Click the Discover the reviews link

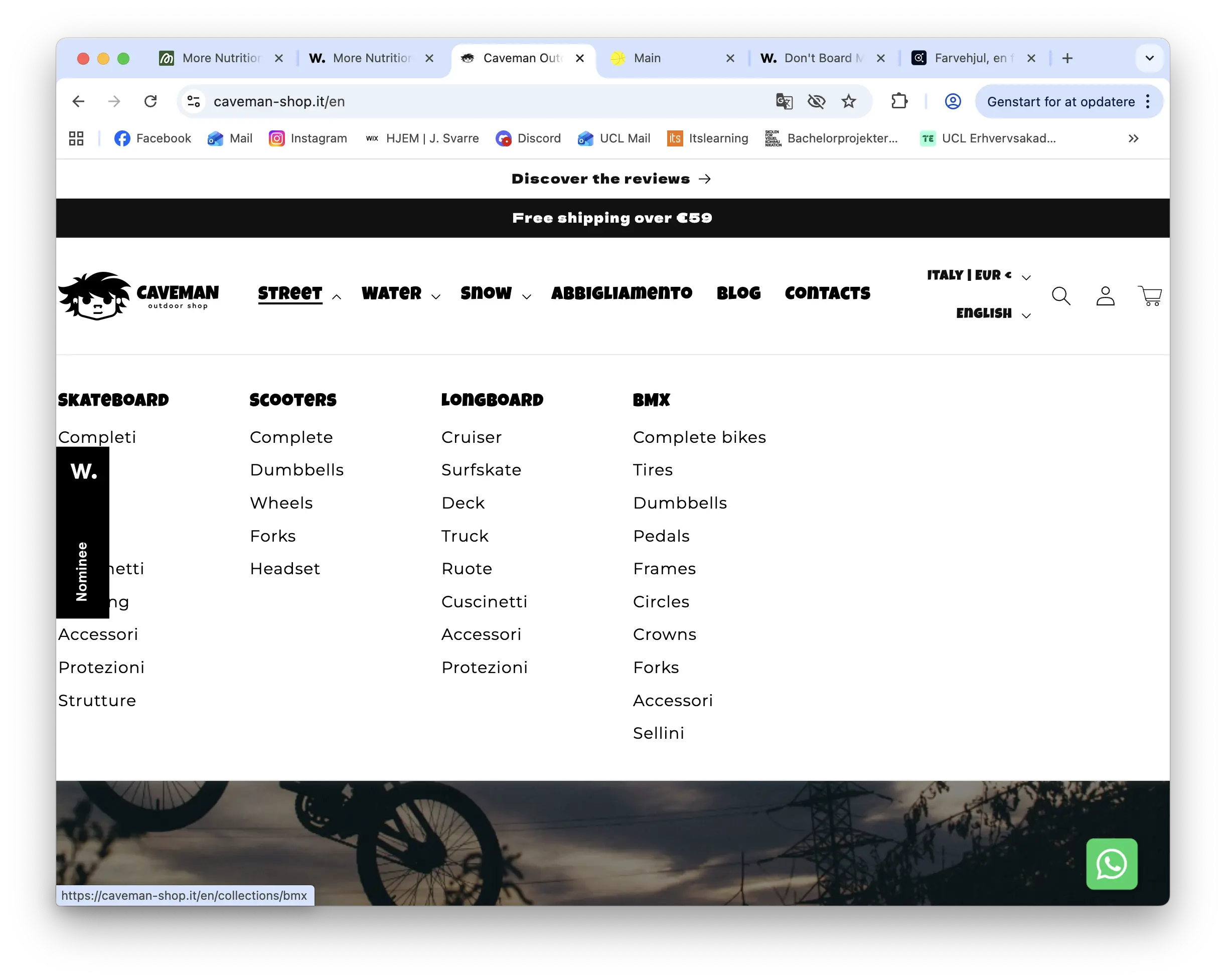coord(611,179)
